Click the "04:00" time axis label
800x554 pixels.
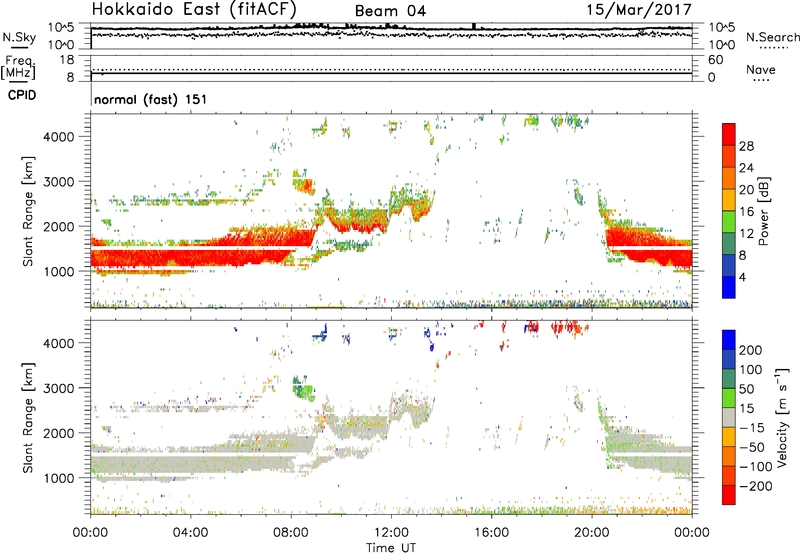click(x=190, y=533)
